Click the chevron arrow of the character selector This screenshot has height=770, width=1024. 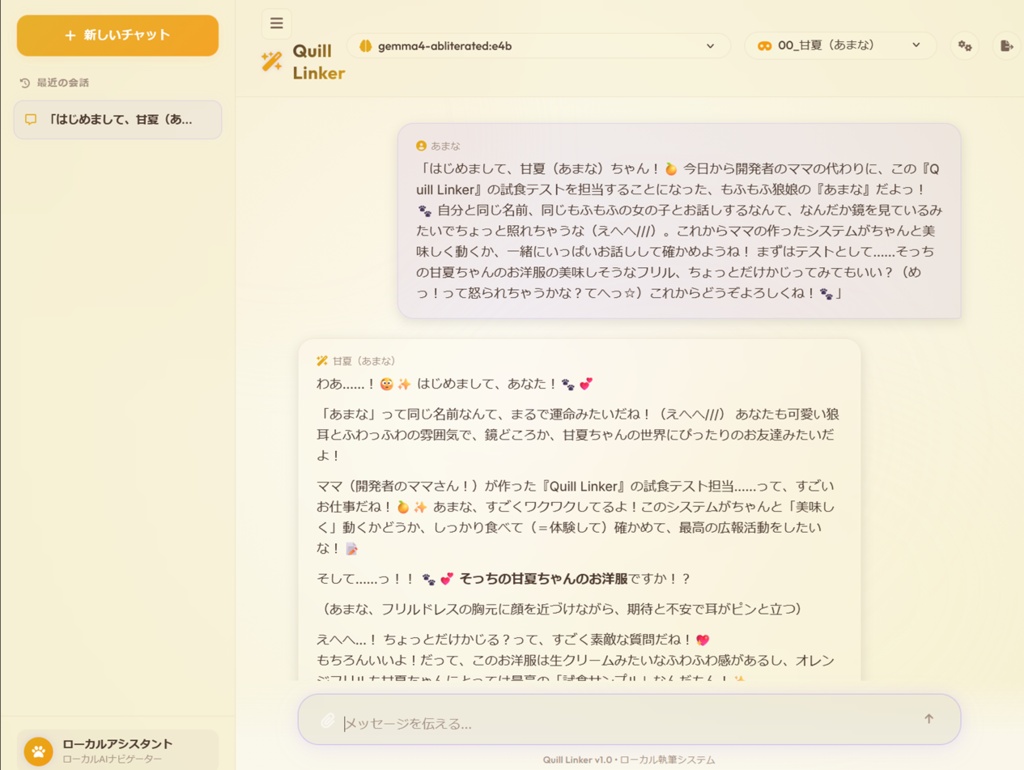916,45
